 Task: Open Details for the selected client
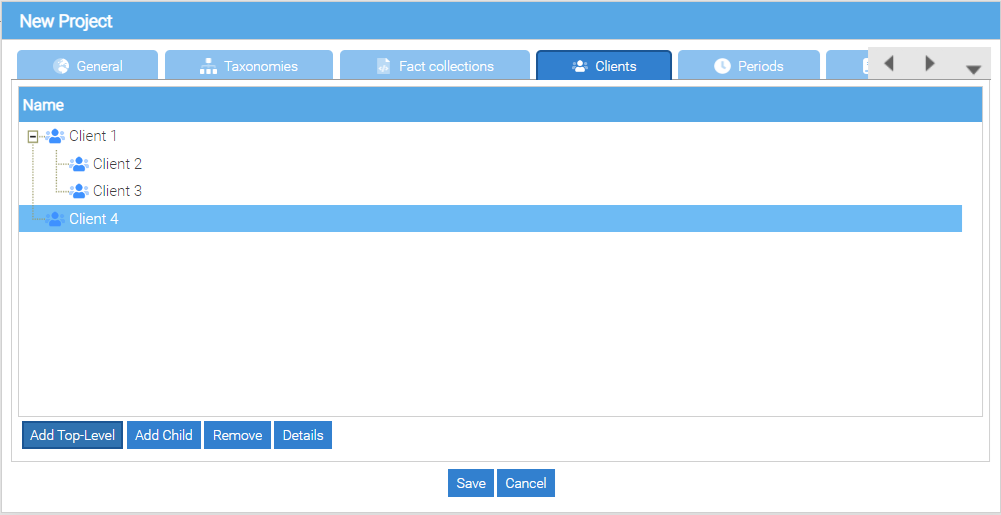point(303,435)
